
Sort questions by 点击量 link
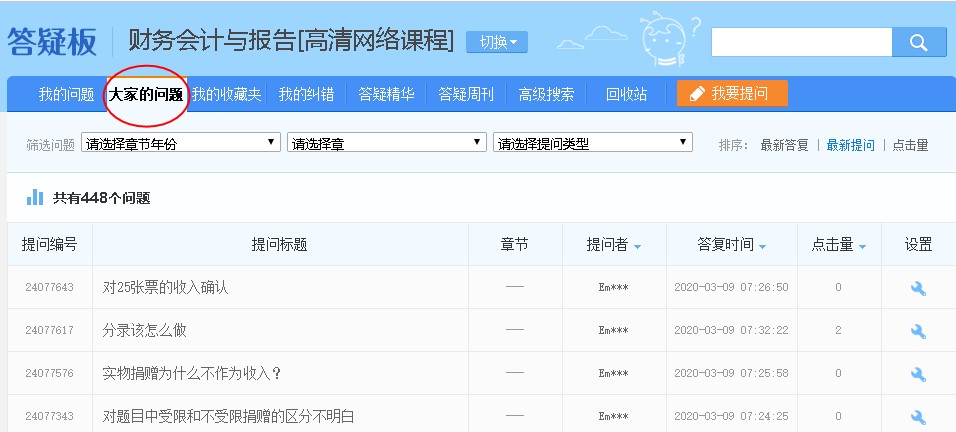click(x=910, y=145)
